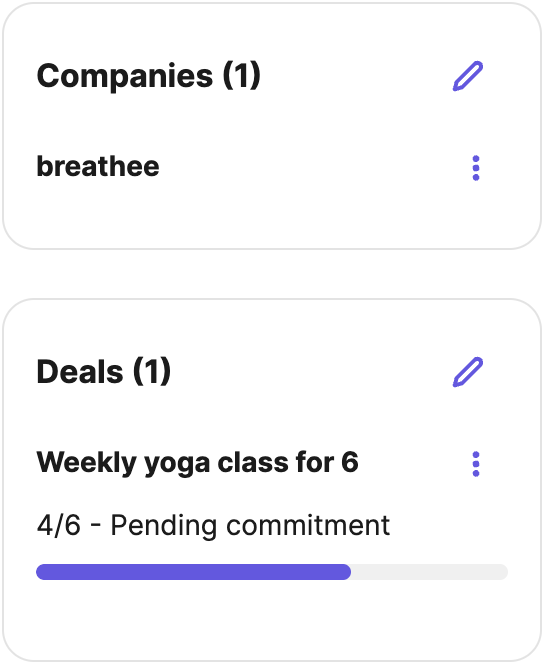Image resolution: width=544 pixels, height=664 pixels.
Task: Click the 4/6 - Pending commitment status text
Action: pos(213,526)
